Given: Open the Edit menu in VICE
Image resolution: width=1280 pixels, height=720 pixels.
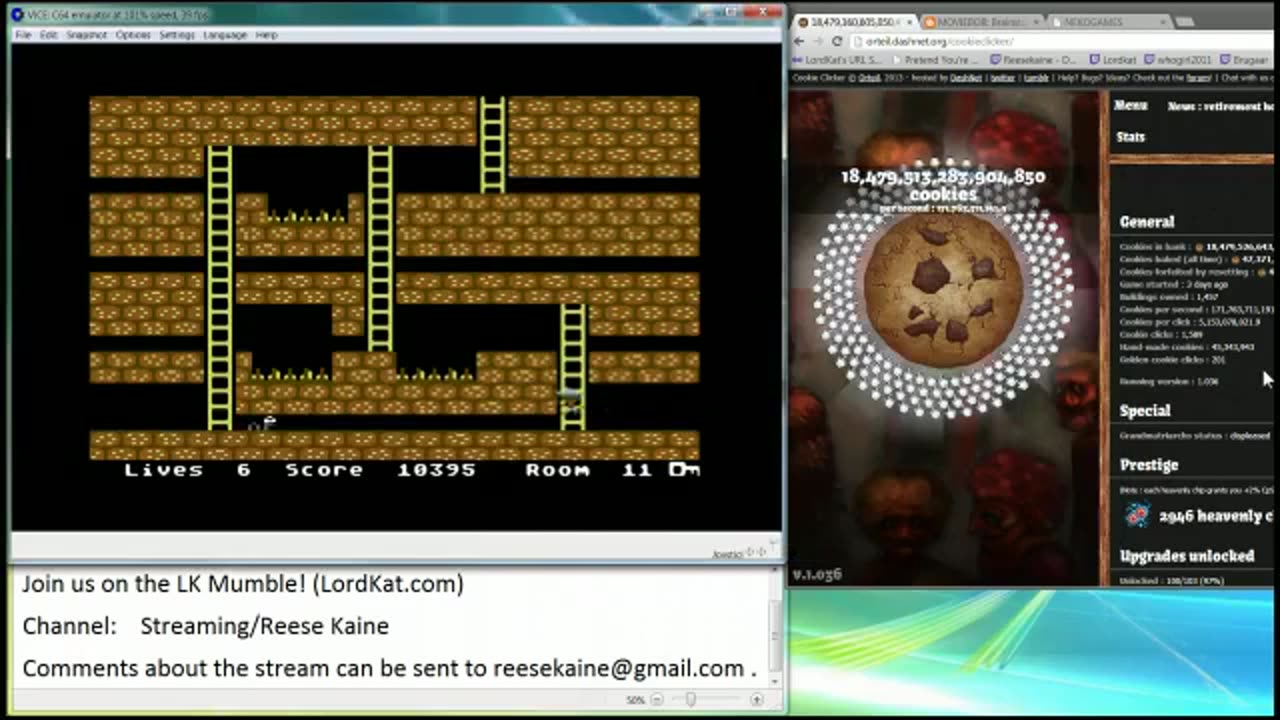Looking at the screenshot, I should (49, 34).
